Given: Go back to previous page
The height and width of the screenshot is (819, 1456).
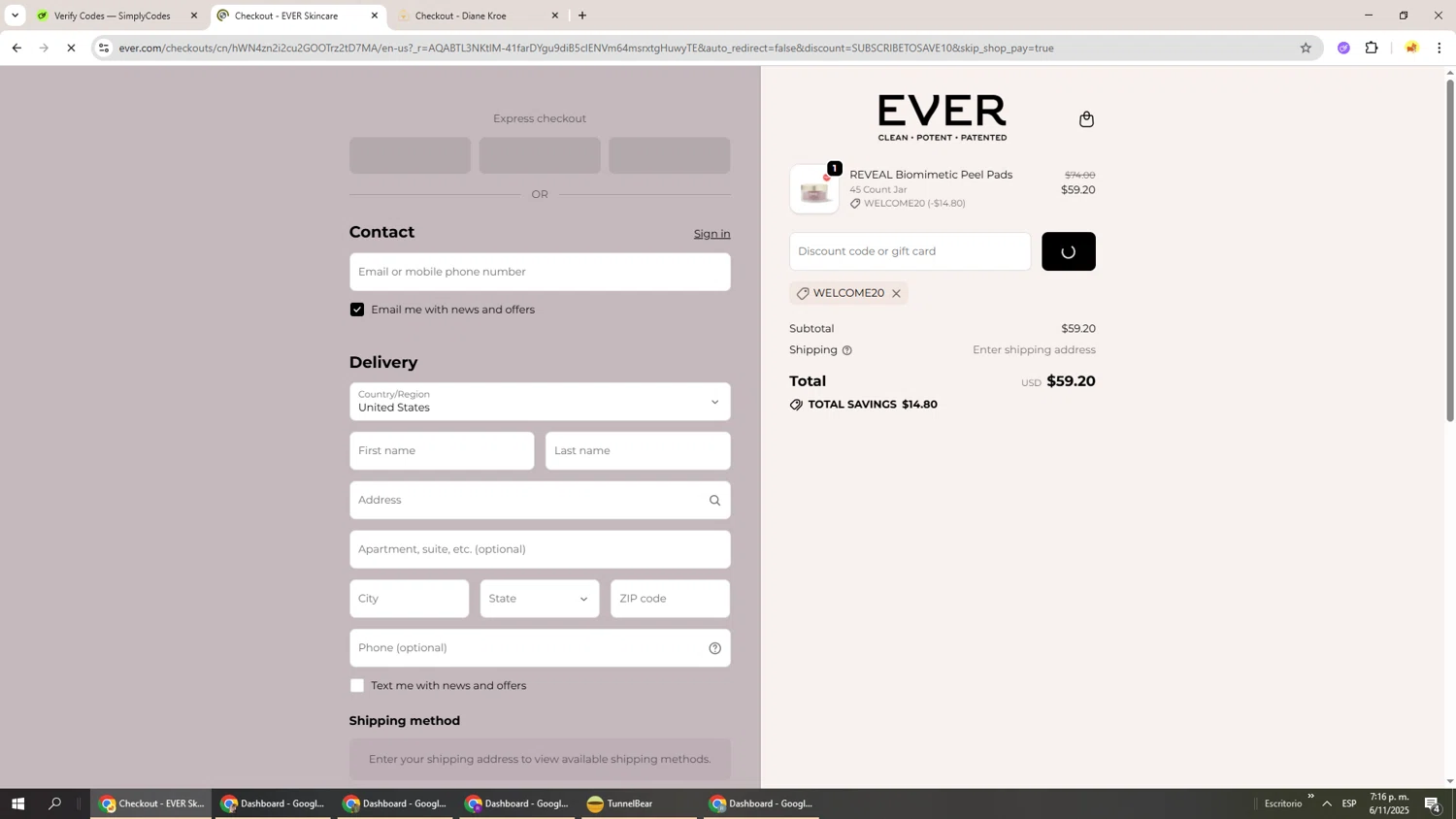Looking at the screenshot, I should (16, 48).
